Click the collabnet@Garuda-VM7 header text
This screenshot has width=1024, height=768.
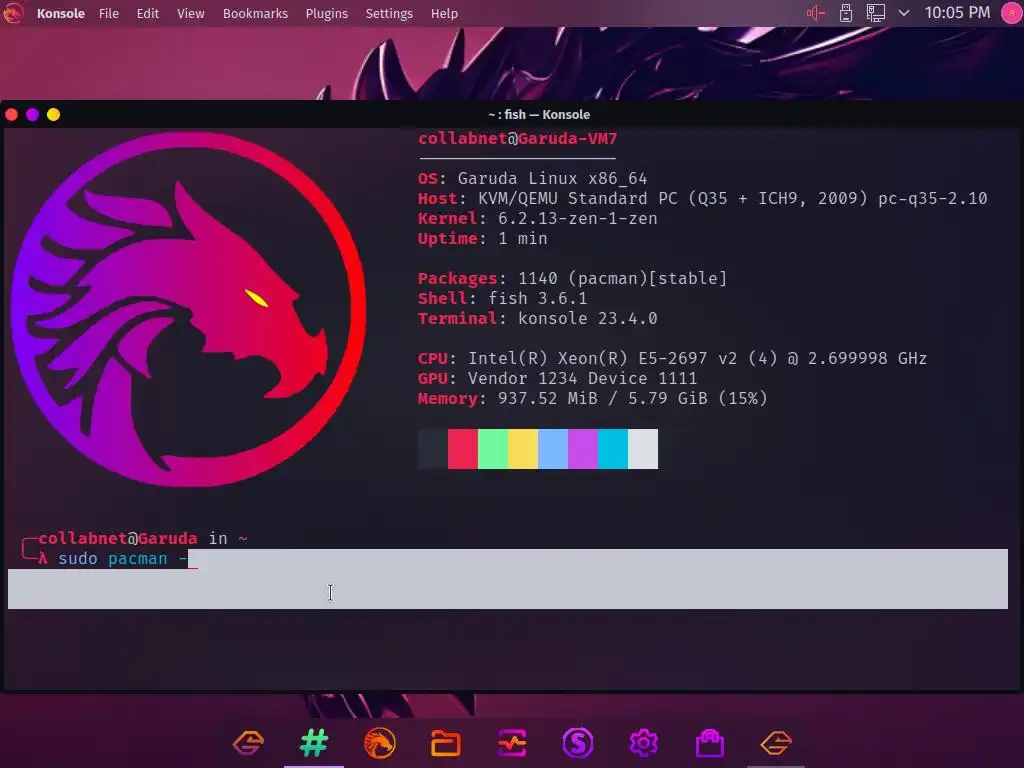(517, 138)
